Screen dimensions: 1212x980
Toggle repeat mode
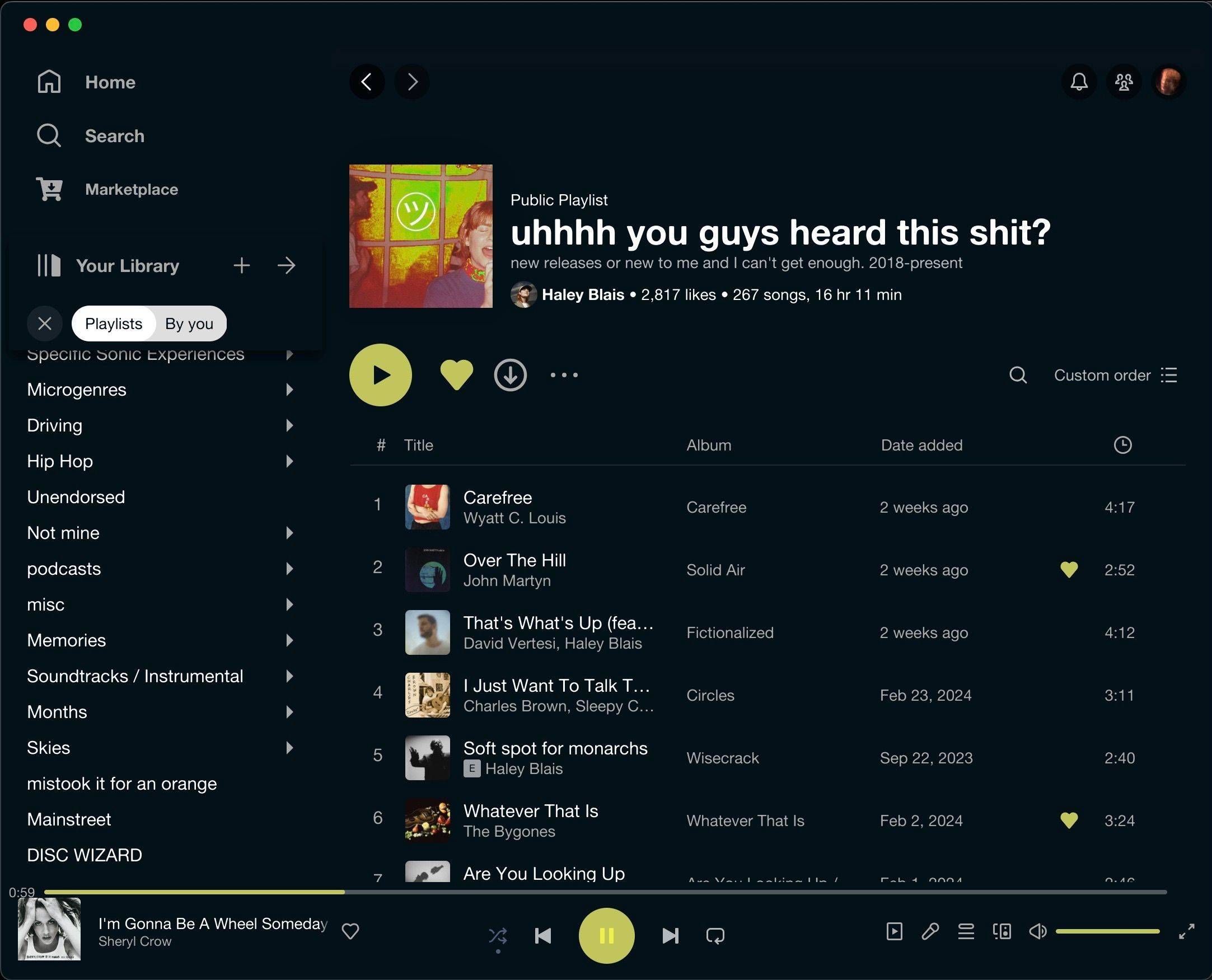coord(715,935)
